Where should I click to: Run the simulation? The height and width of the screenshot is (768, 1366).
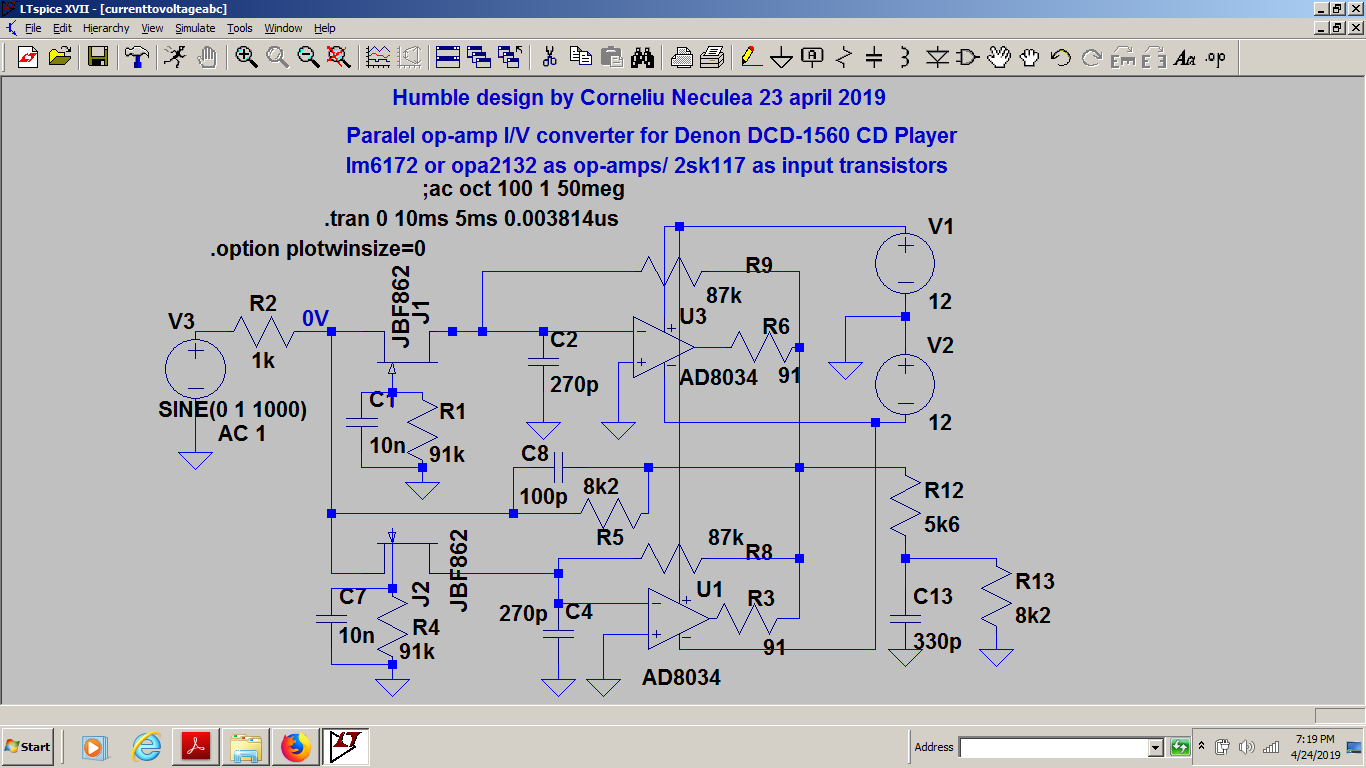coord(175,57)
